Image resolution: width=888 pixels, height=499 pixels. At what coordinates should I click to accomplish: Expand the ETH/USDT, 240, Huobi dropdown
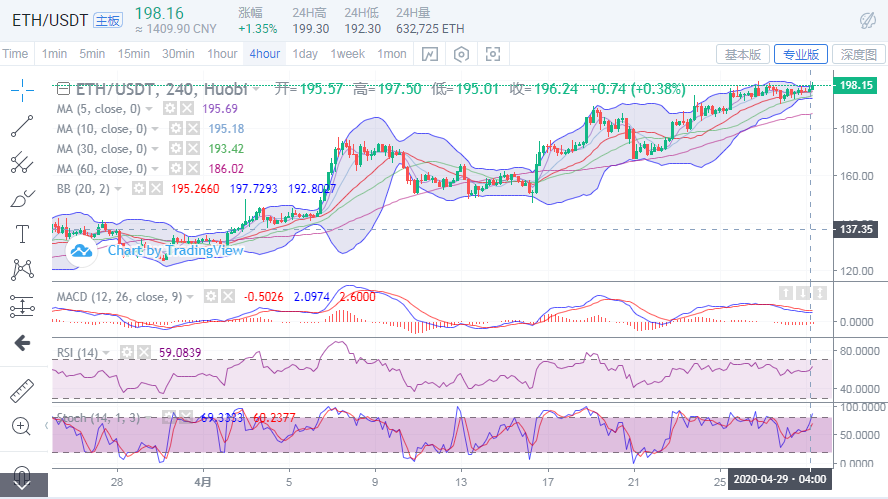coord(256,89)
